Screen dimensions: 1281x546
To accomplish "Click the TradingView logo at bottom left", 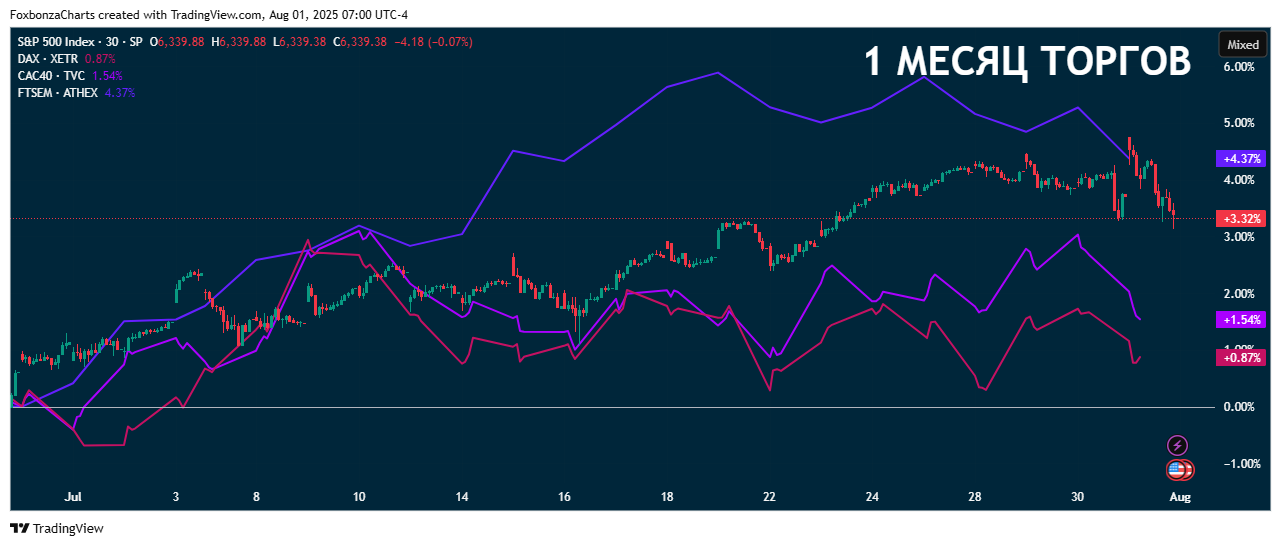I will click(x=57, y=528).
